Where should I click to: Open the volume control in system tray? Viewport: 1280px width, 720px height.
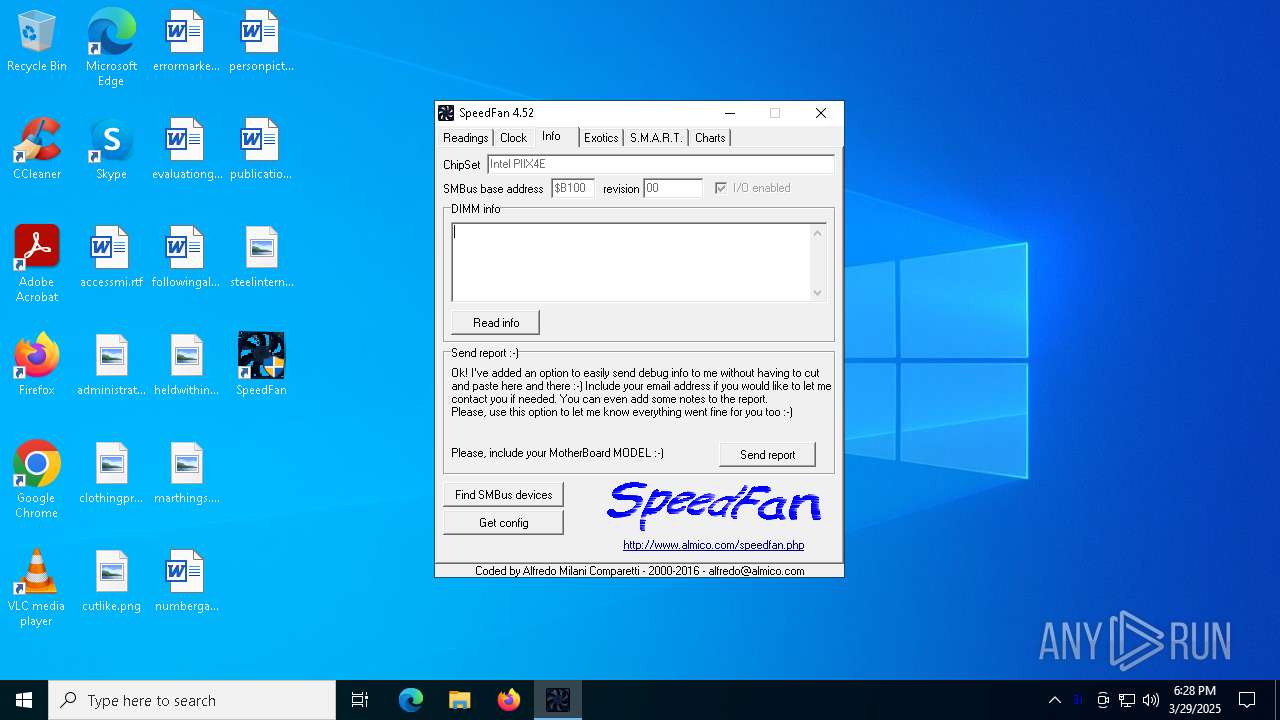pyautogui.click(x=1150, y=700)
